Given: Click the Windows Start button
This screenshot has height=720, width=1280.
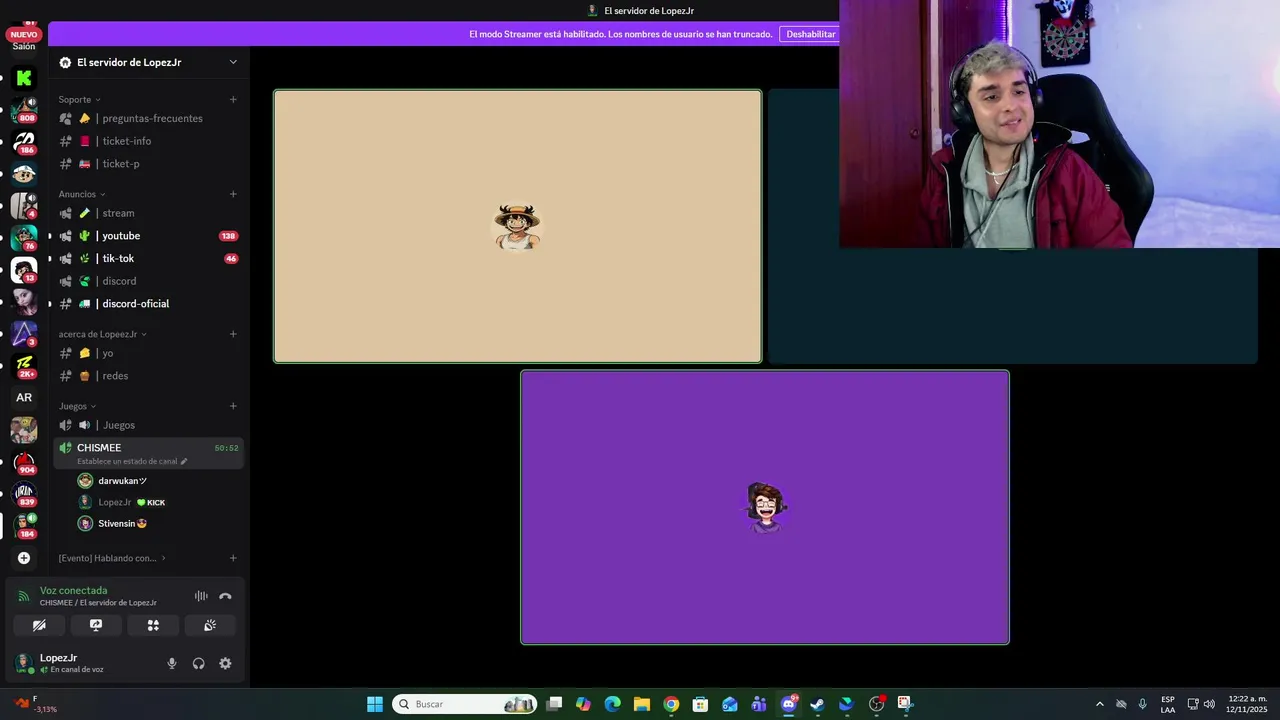Looking at the screenshot, I should click(x=375, y=704).
